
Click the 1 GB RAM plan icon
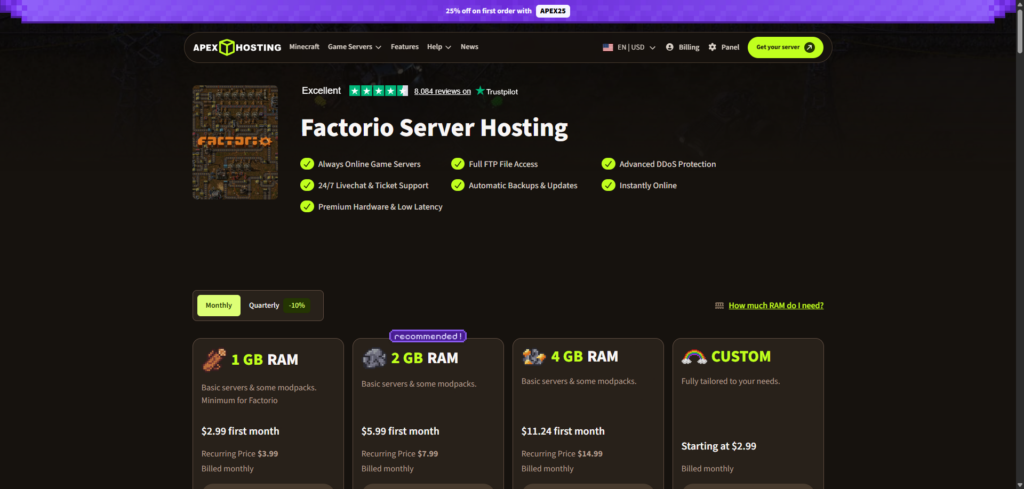[214, 359]
